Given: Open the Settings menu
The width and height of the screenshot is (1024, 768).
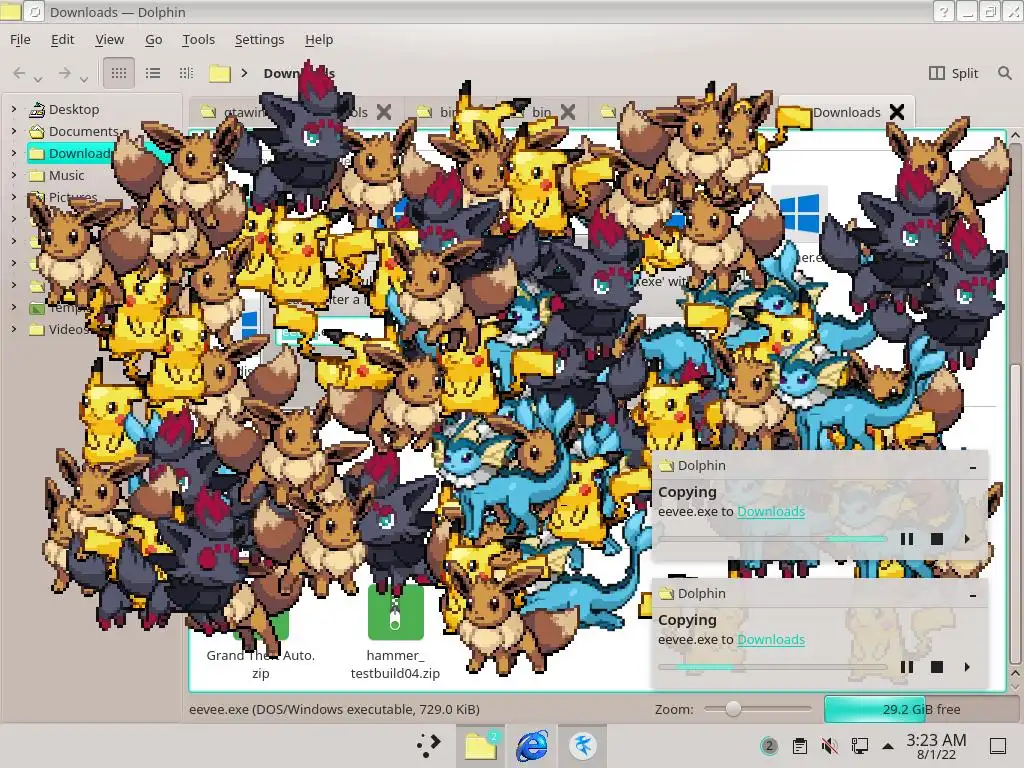Looking at the screenshot, I should click(x=259, y=39).
